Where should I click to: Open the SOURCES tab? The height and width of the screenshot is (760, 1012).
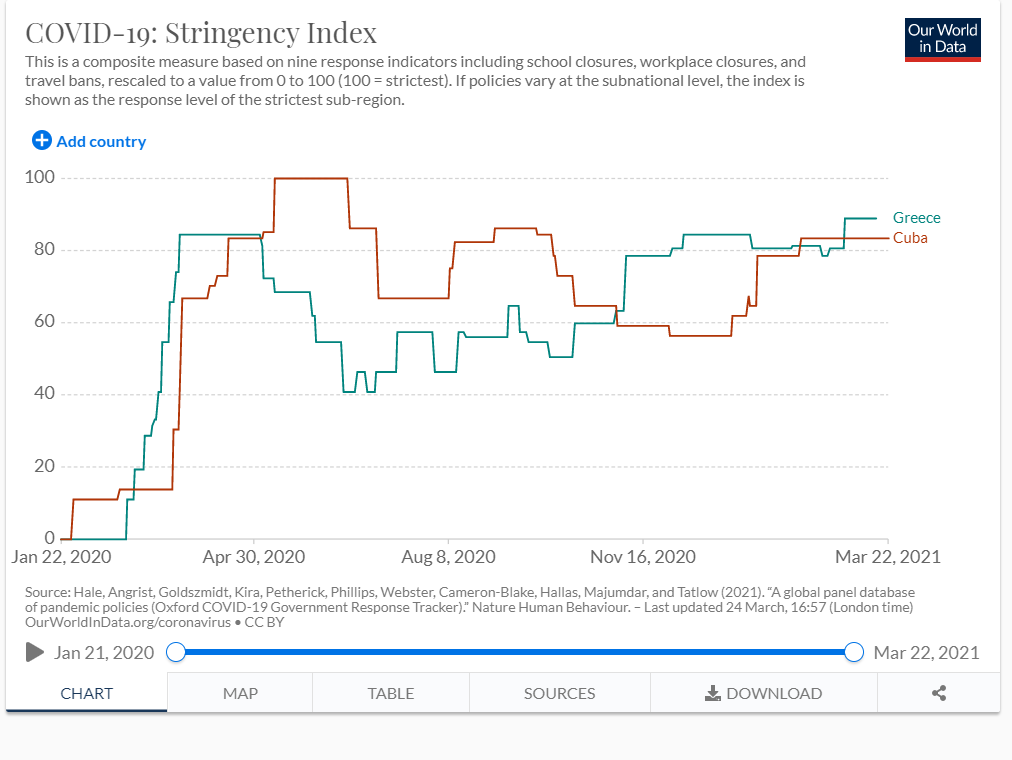point(559,693)
